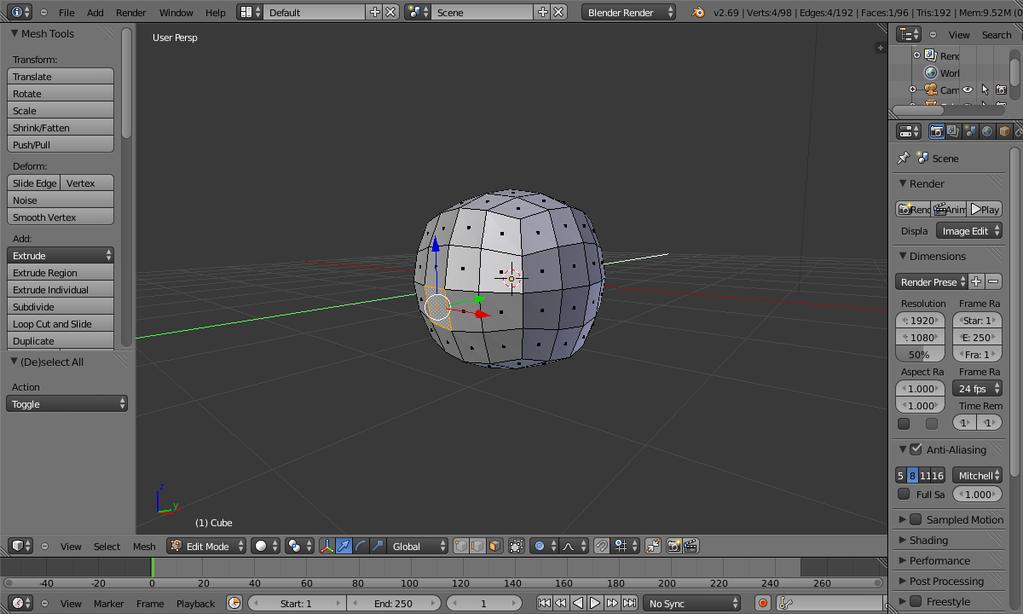Screen dimensions: 1023x614
Task: Toggle the snap magnet icon
Action: coord(602,546)
